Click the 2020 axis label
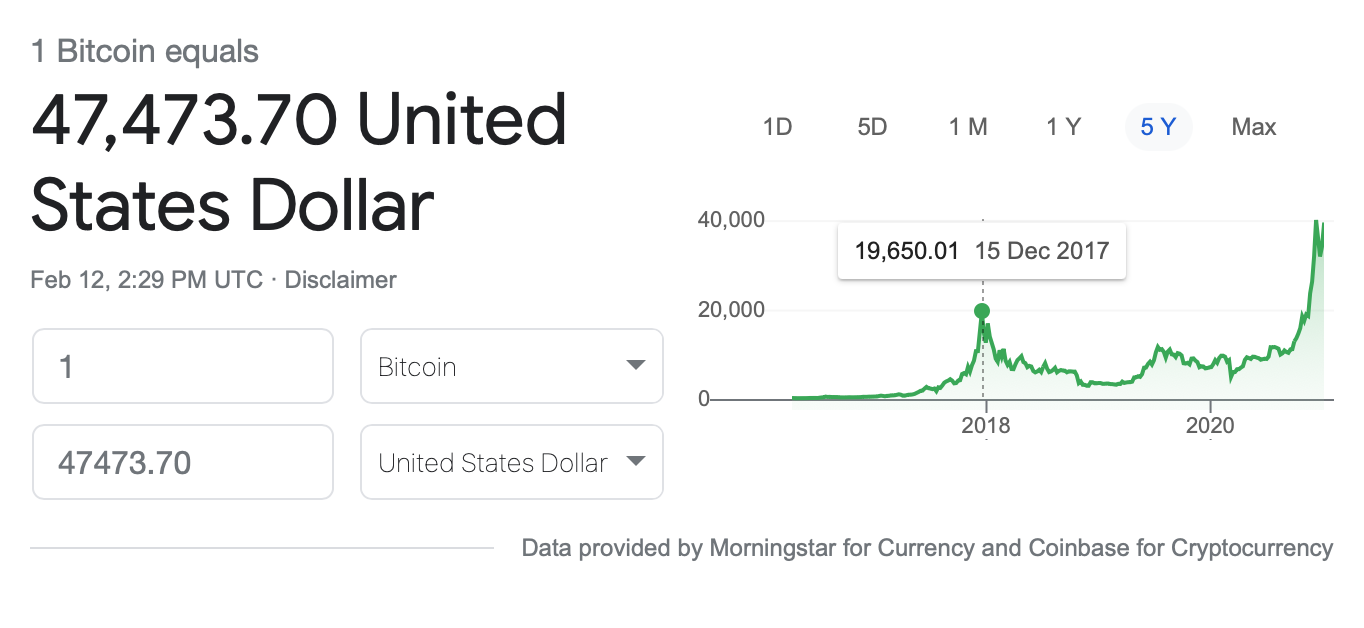The image size is (1364, 628). (1211, 426)
